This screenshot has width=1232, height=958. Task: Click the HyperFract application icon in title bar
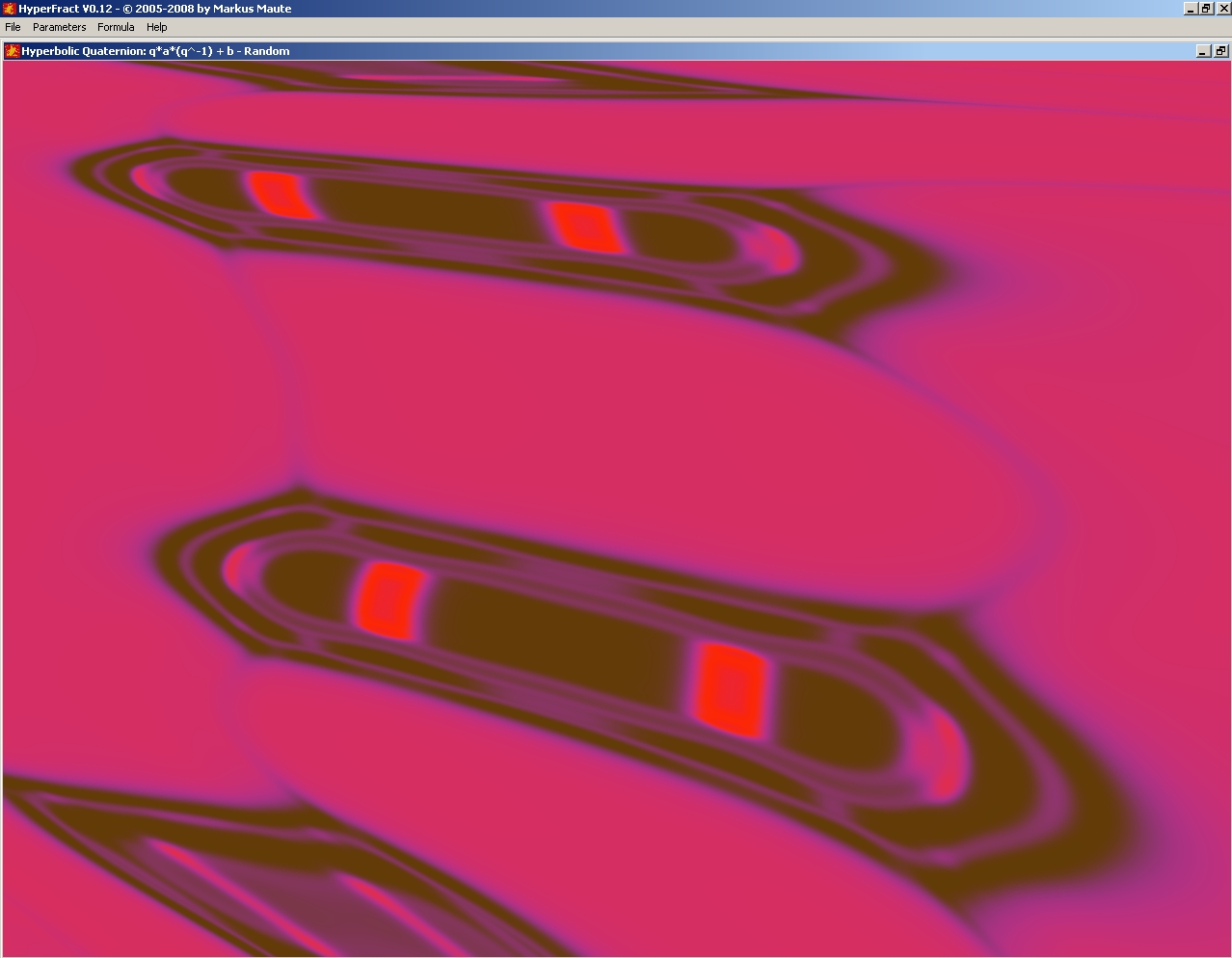pyautogui.click(x=9, y=9)
